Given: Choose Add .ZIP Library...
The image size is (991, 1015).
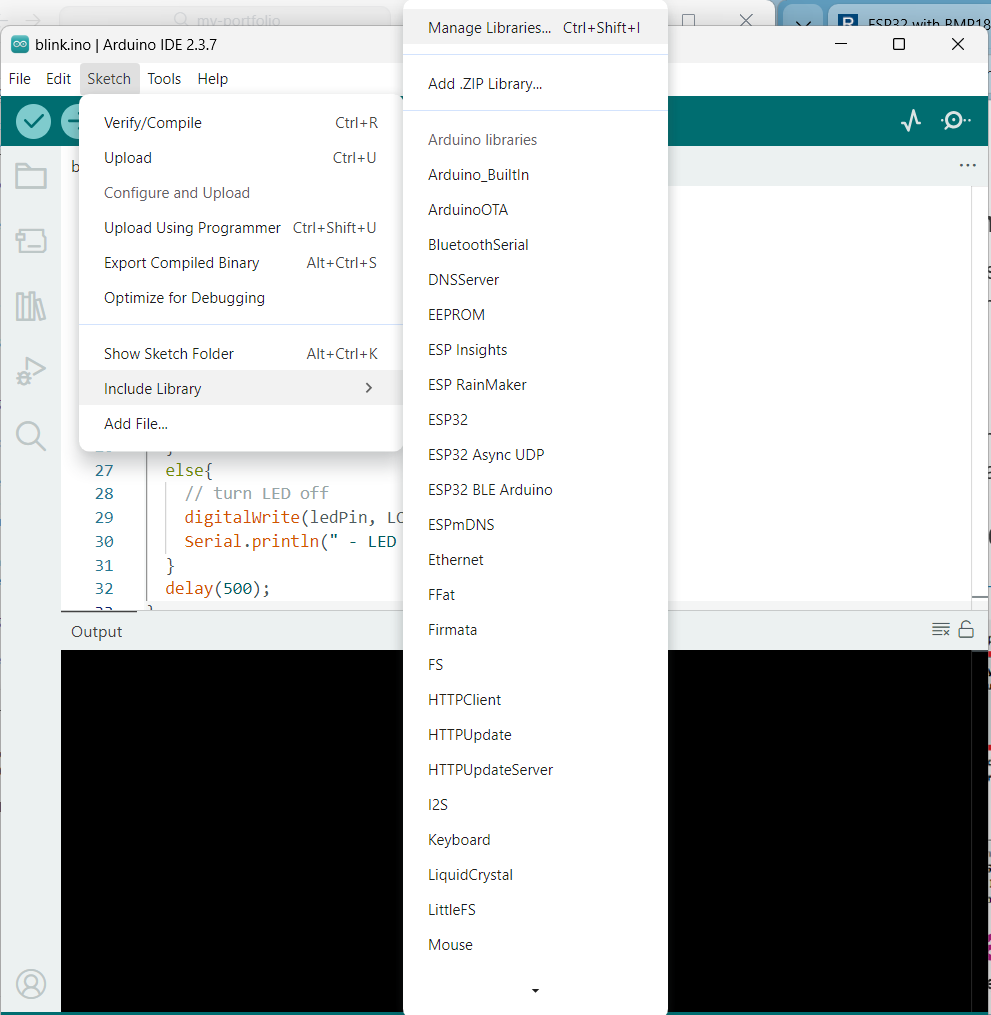Looking at the screenshot, I should pyautogui.click(x=535, y=84).
